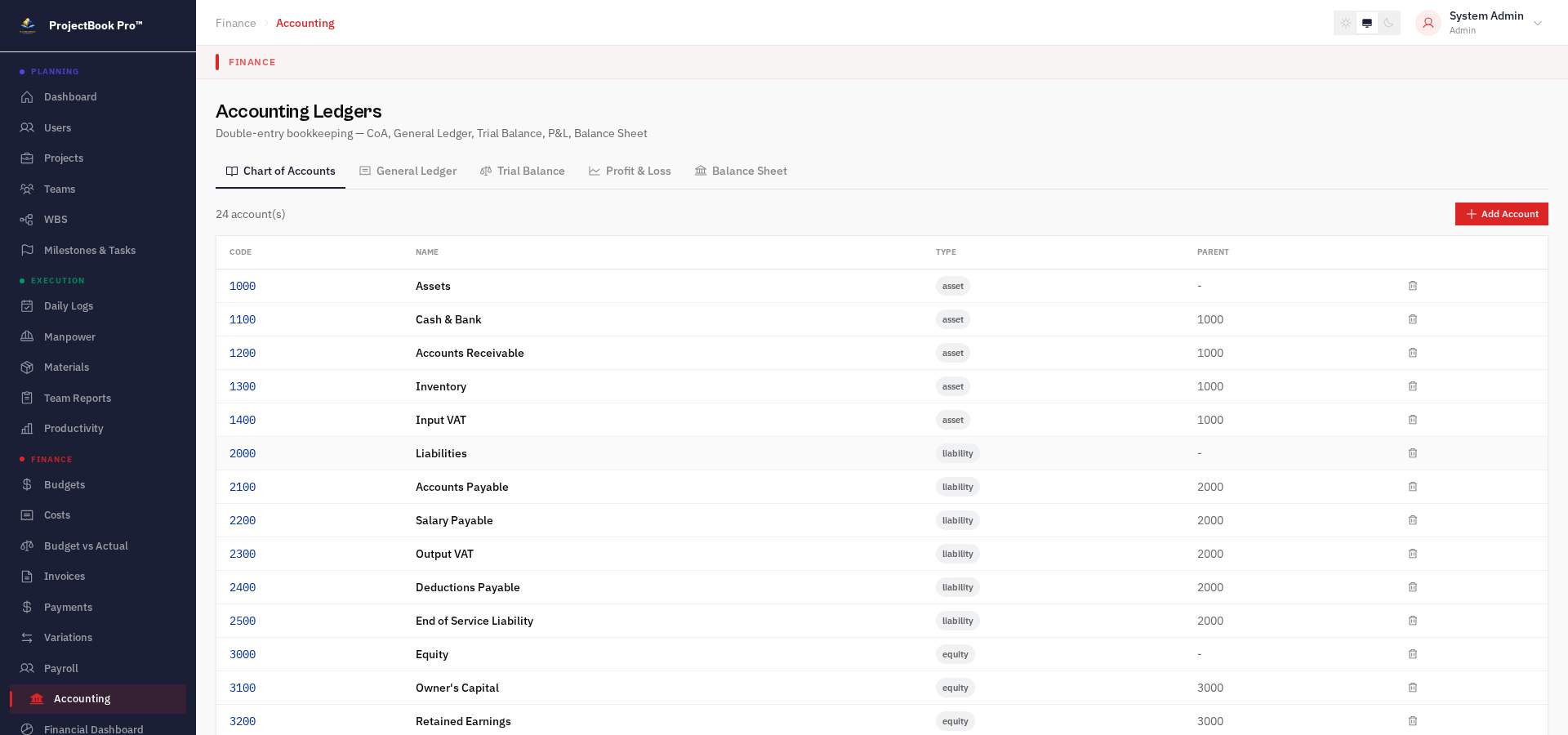Navigate to Milestones & Tasks

(98, 250)
